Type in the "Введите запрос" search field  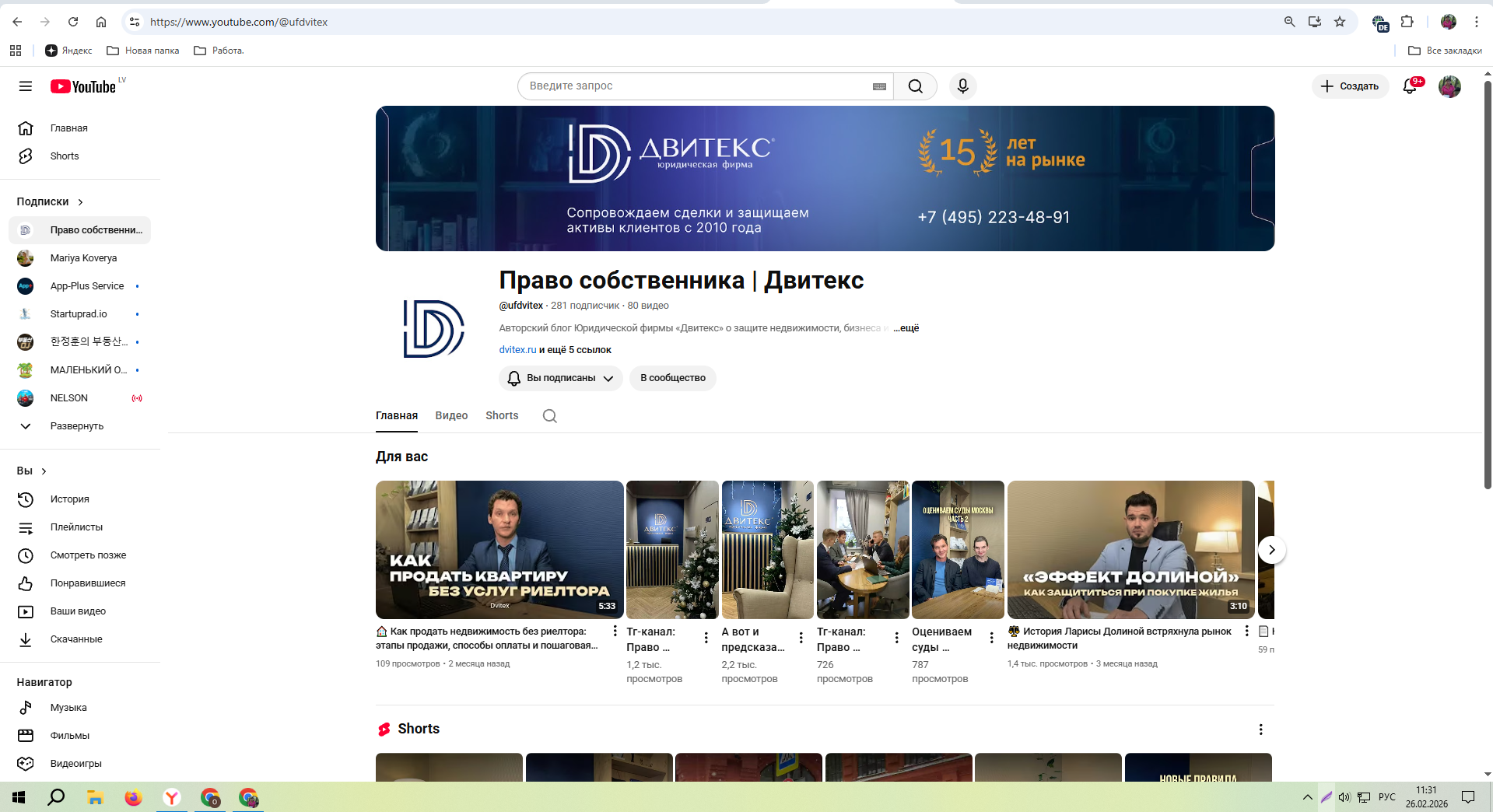[692, 86]
